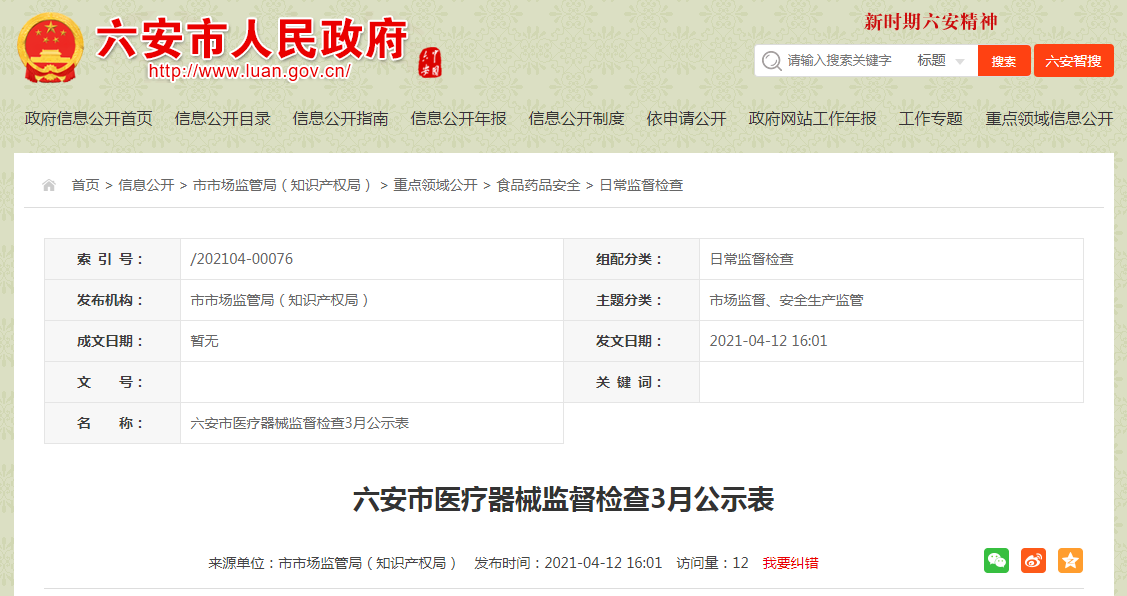The width and height of the screenshot is (1127, 596).
Task: Open the 标题 search scope dropdown
Action: [x=940, y=61]
